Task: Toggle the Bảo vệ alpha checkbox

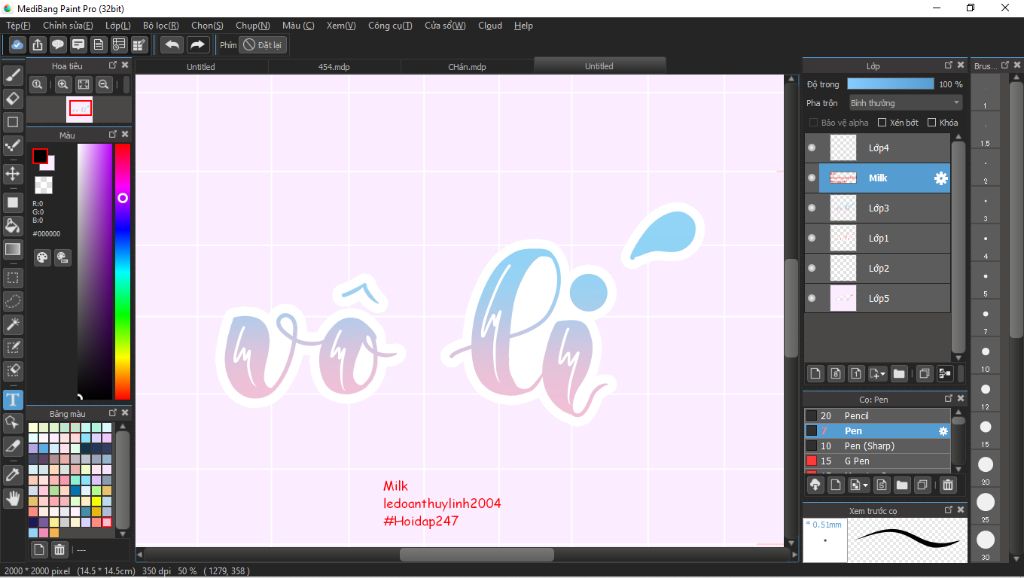Action: (x=814, y=123)
